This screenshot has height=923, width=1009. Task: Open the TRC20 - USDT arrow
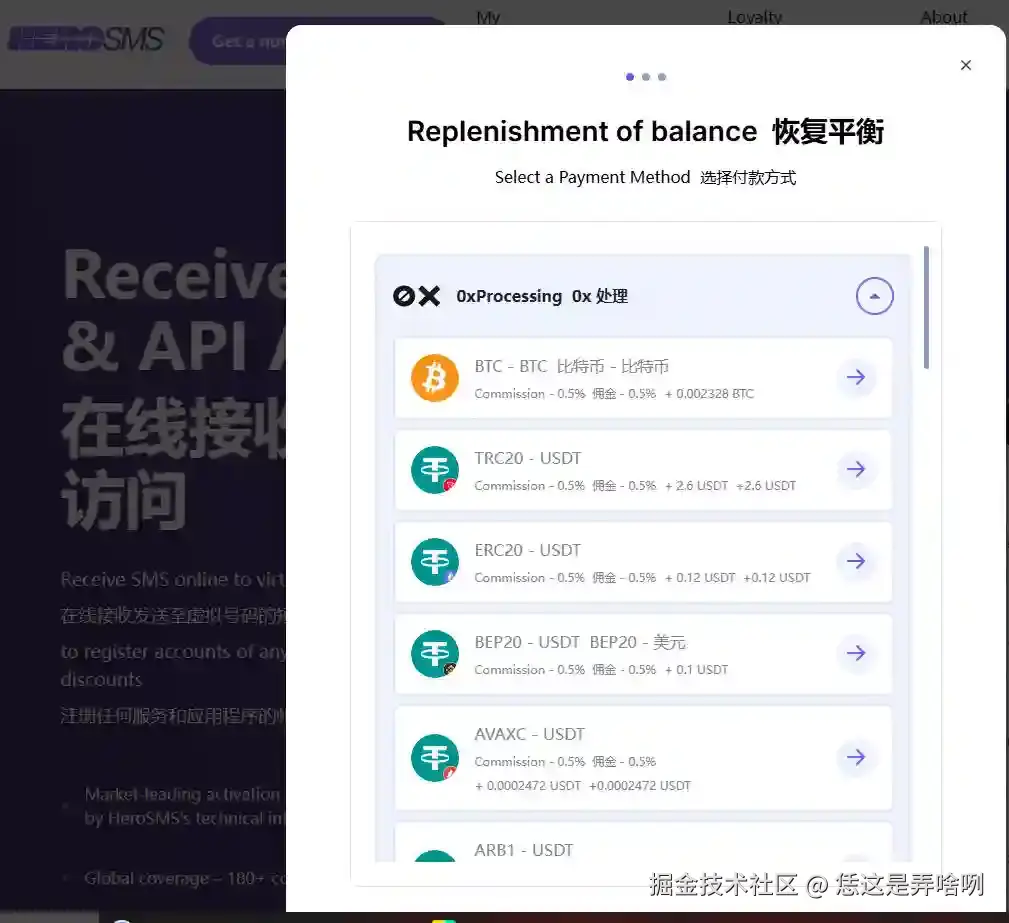(x=856, y=469)
